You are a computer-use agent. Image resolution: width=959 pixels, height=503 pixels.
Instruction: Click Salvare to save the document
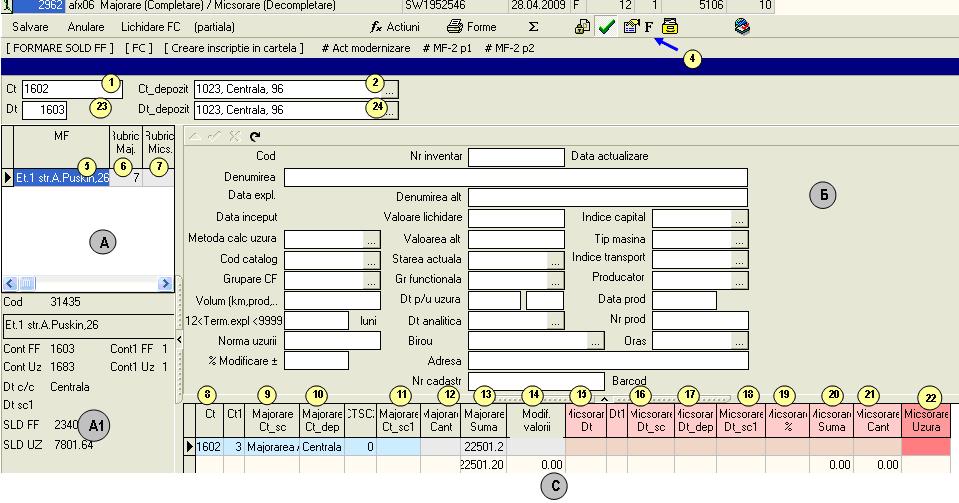[30, 27]
